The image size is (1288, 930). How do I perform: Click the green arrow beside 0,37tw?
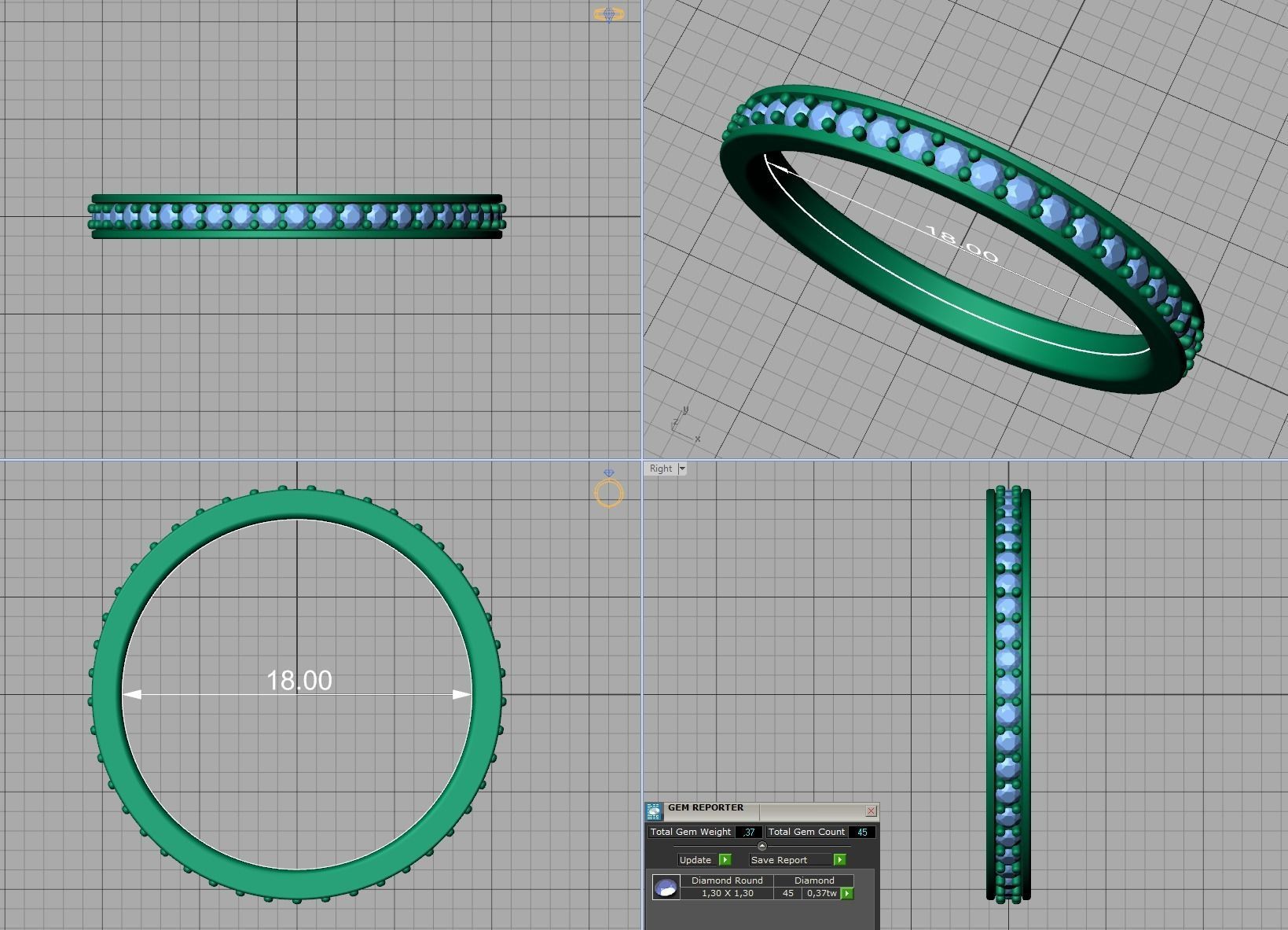[847, 893]
